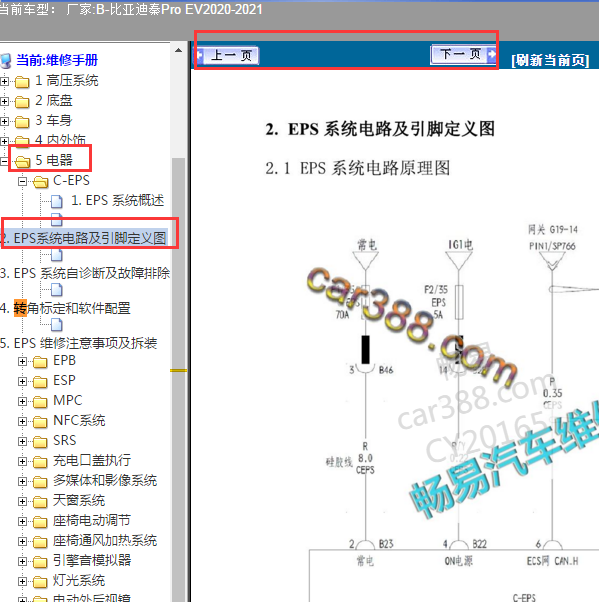Image resolution: width=599 pixels, height=602 pixels.
Task: Open the 1. EPS 系统概述 page
Action: click(x=117, y=200)
